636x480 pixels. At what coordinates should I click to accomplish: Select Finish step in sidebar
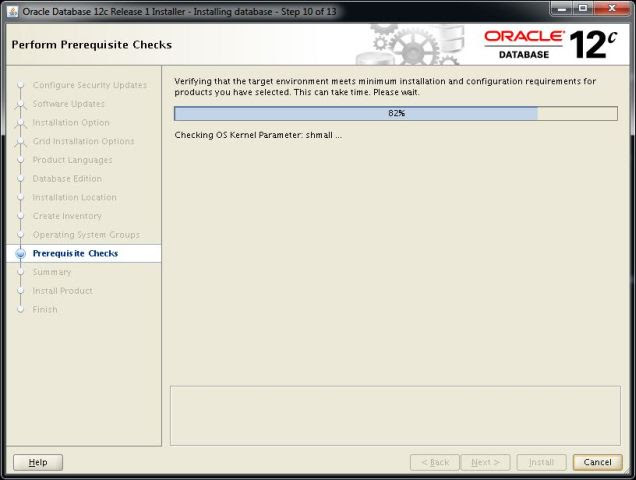tap(45, 309)
